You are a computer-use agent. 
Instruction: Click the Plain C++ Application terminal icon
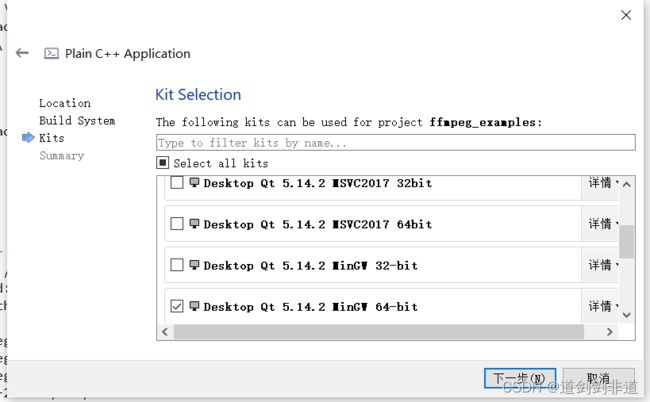(x=51, y=53)
